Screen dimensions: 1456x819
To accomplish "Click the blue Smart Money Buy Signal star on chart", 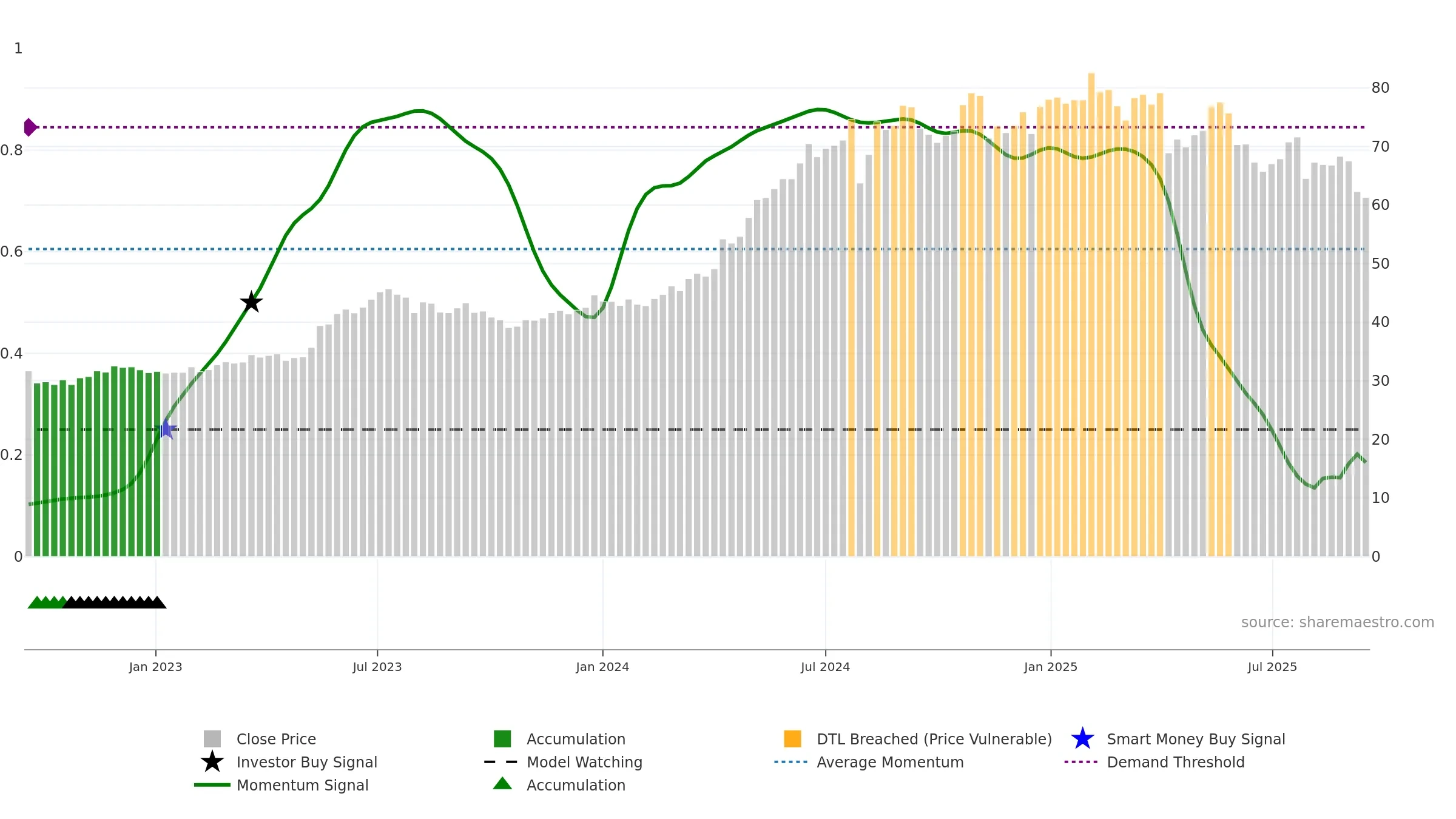I will pyautogui.click(x=165, y=429).
